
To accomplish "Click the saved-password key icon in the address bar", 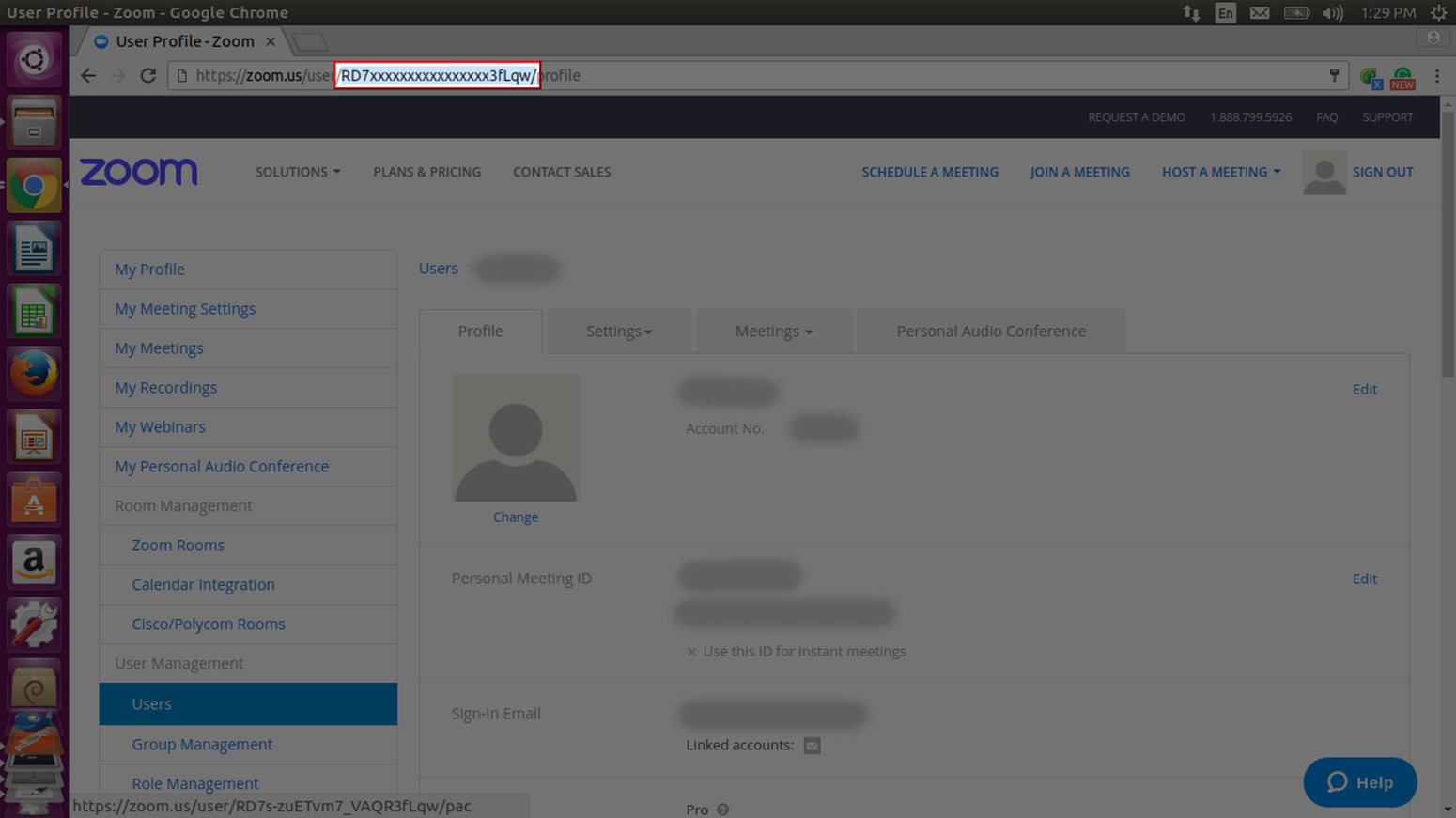I will (1334, 75).
